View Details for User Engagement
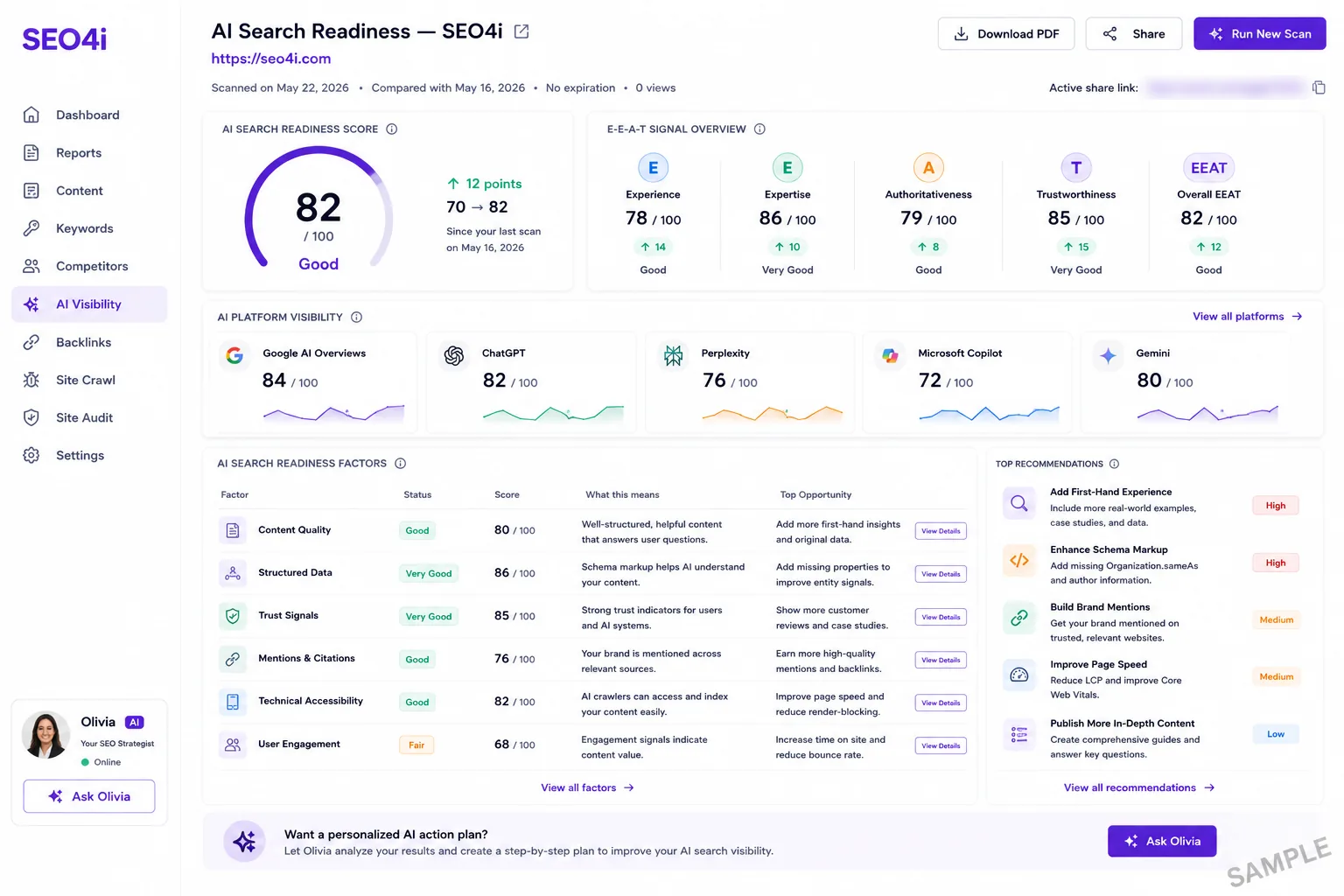The height and width of the screenshot is (896, 1344). (941, 745)
